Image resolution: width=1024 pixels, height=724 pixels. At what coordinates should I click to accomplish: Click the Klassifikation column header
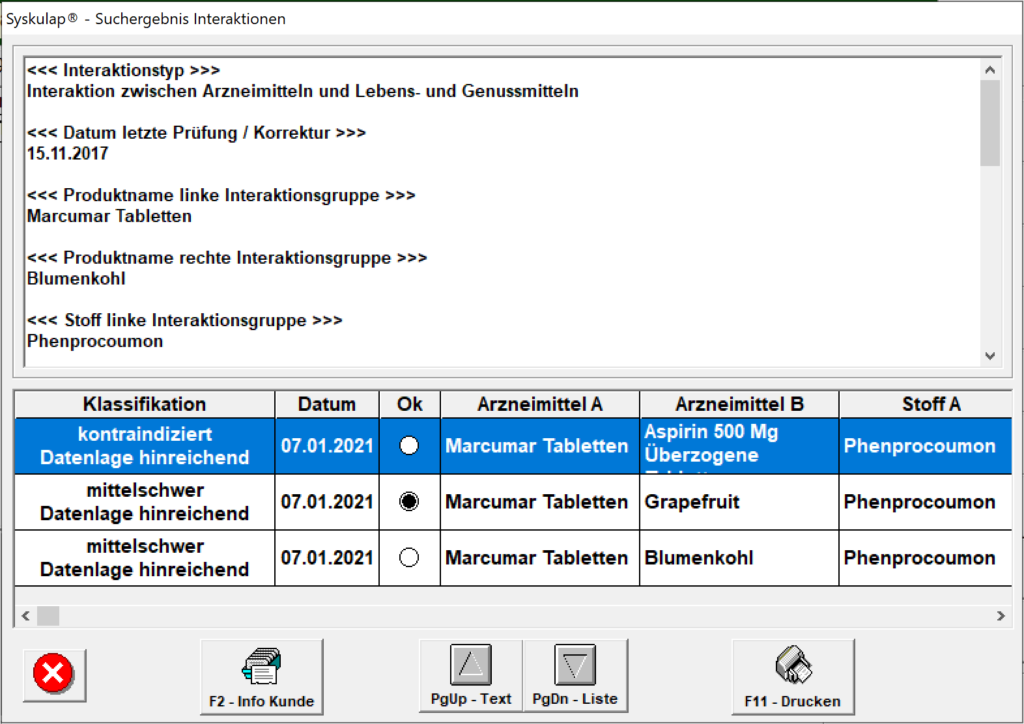[x=144, y=404]
